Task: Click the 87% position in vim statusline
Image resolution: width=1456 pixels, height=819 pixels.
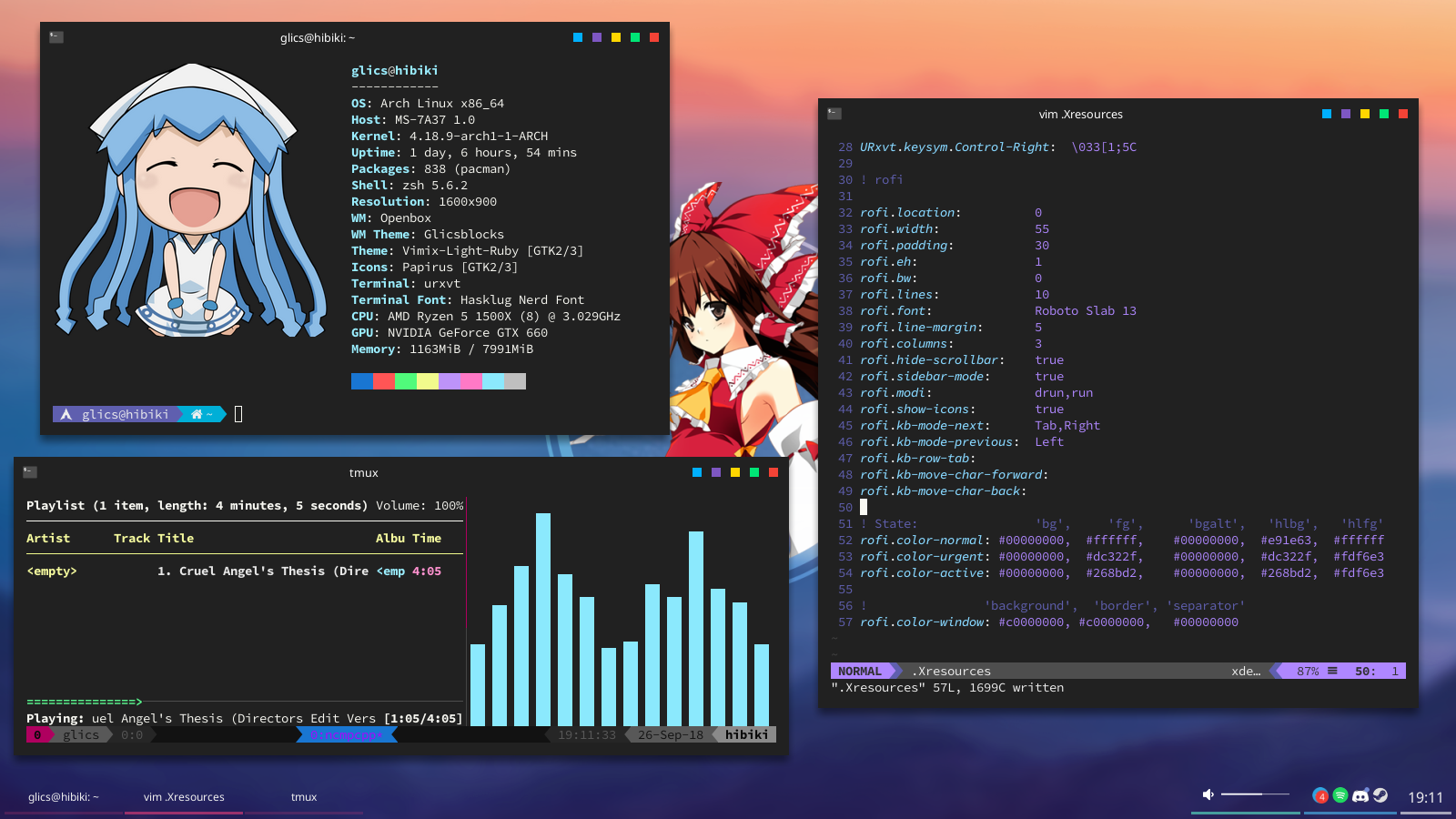Action: pyautogui.click(x=1308, y=671)
